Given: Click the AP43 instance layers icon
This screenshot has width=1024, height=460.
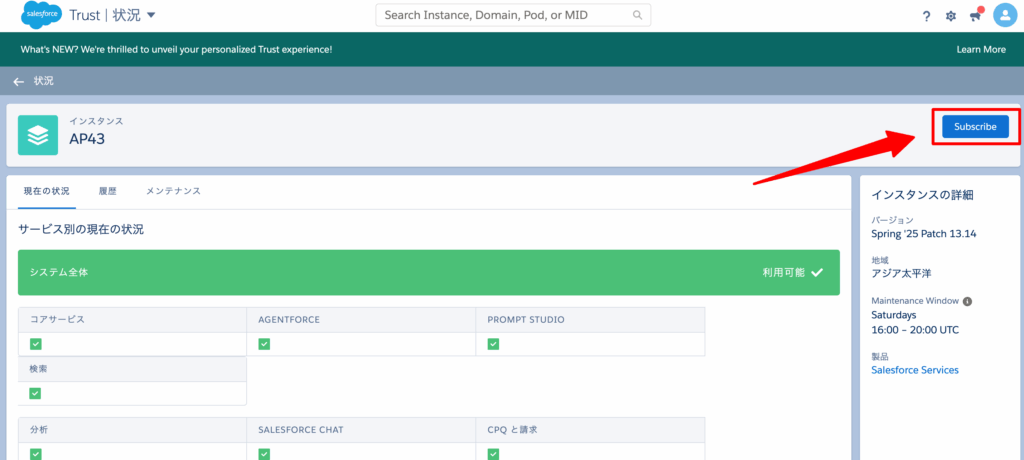Looking at the screenshot, I should (x=38, y=135).
